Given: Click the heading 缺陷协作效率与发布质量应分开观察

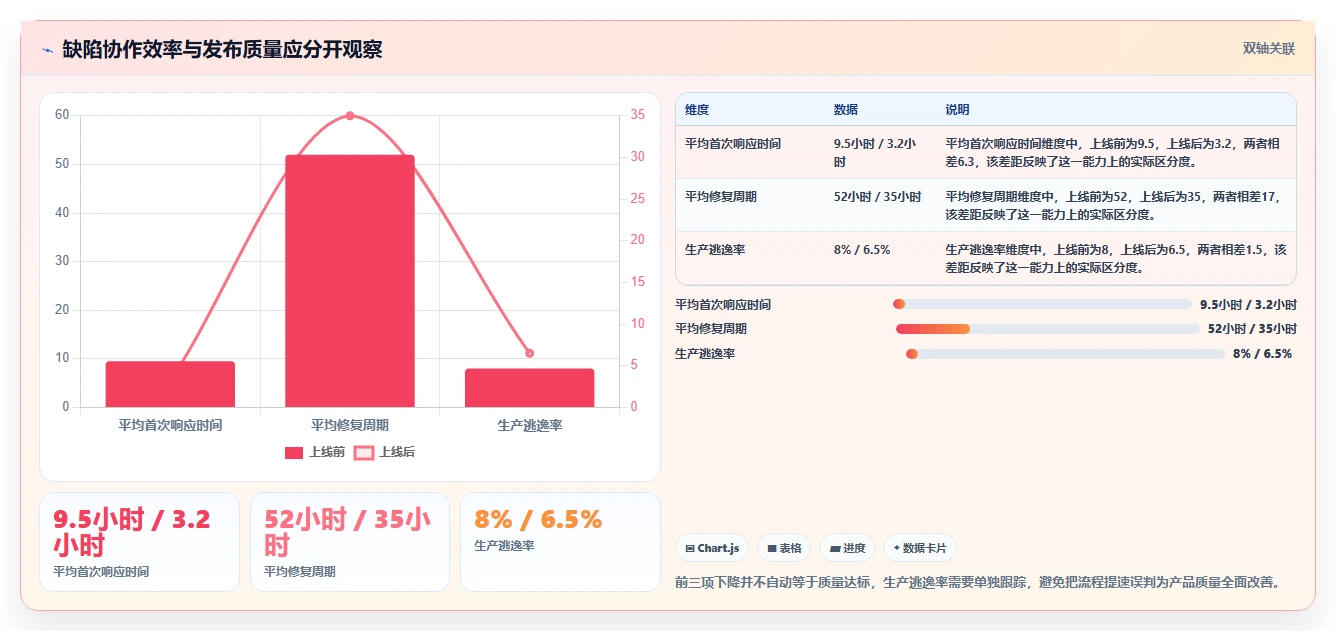Looking at the screenshot, I should [222, 50].
